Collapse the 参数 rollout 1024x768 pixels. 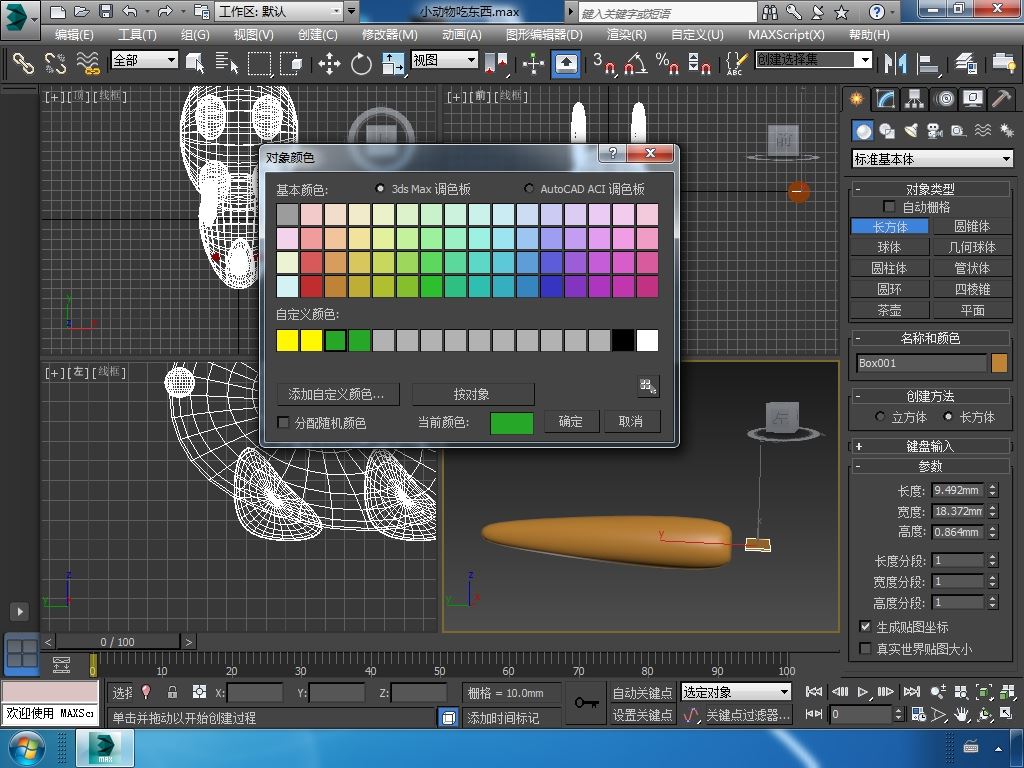click(930, 466)
